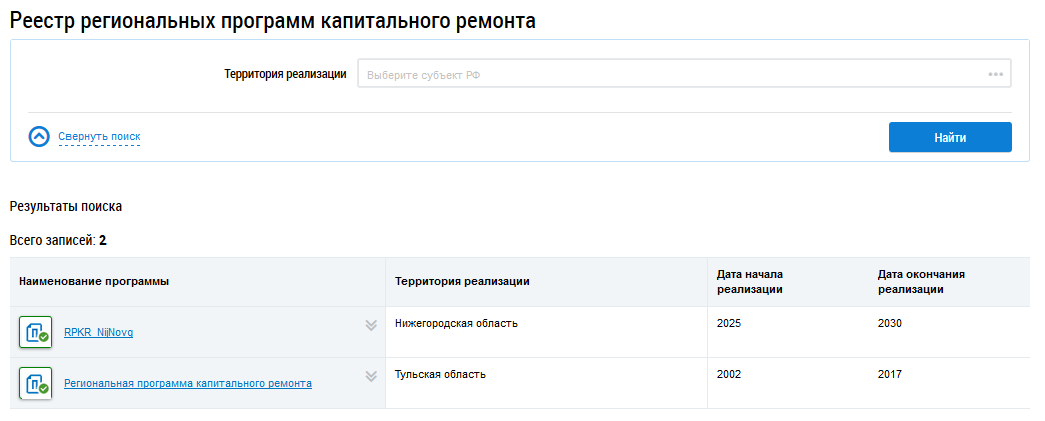Open the RPKR_NijNovg program link

tap(98, 333)
